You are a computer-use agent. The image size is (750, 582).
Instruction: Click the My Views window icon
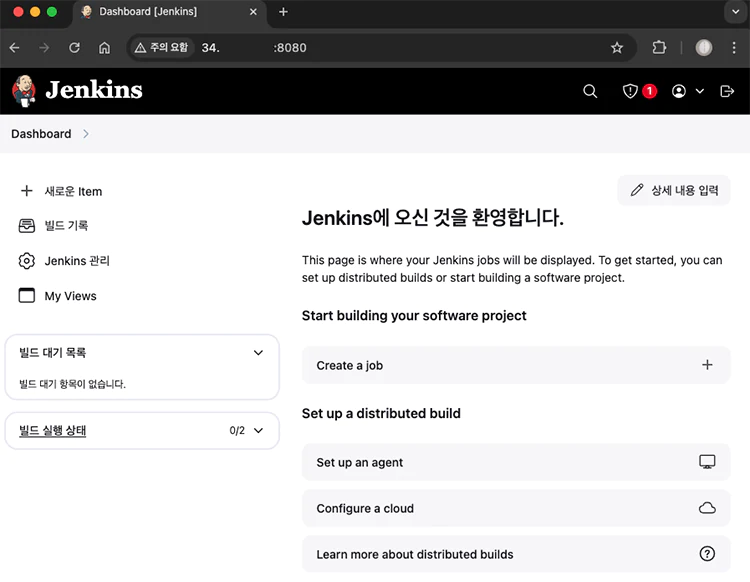pos(27,296)
